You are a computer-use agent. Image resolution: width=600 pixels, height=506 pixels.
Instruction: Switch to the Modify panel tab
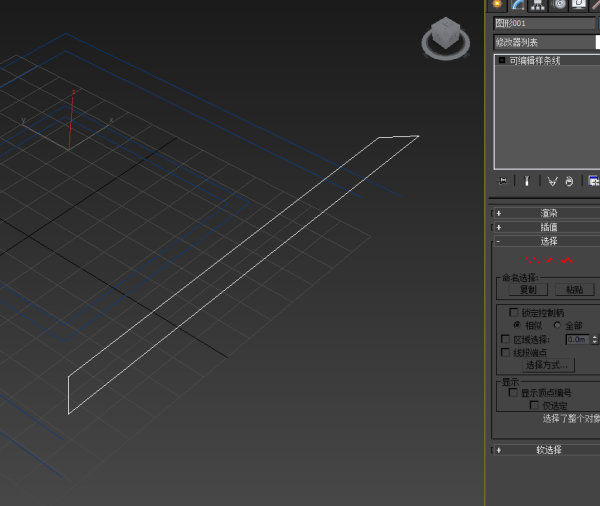point(518,5)
